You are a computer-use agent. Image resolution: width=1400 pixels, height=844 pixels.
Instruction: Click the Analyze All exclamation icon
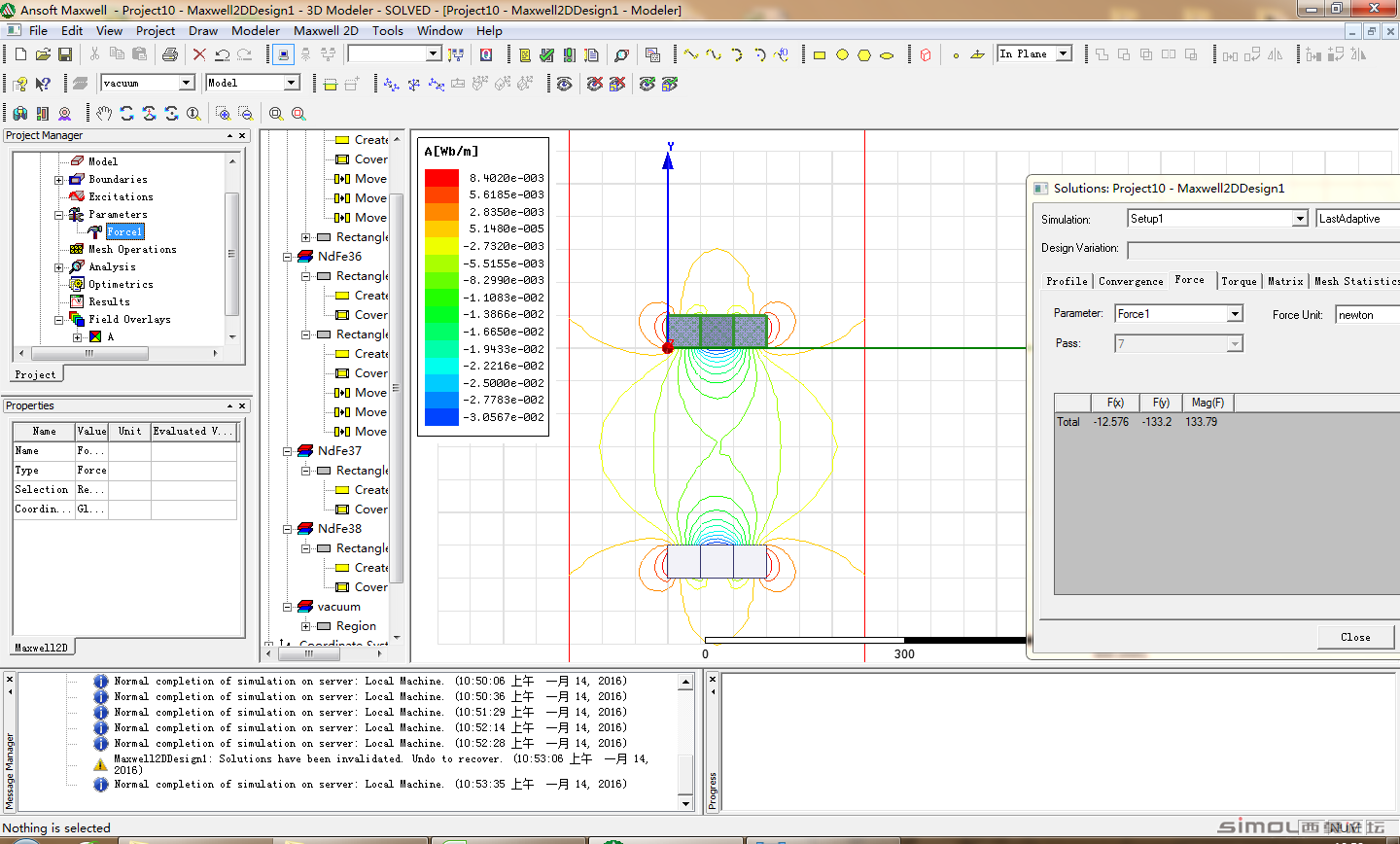pyautogui.click(x=569, y=54)
